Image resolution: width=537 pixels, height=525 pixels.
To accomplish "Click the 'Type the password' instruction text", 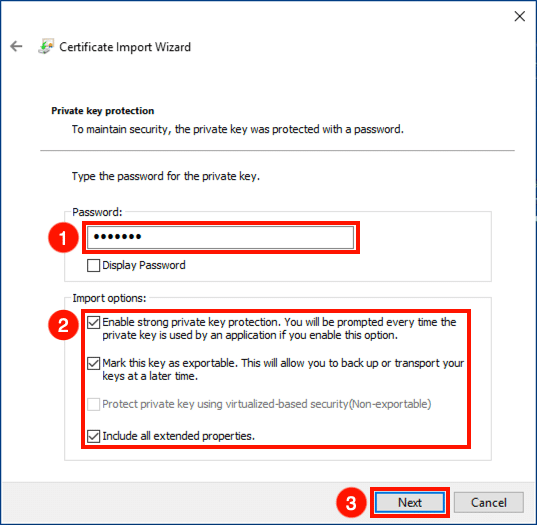I will (x=166, y=176).
